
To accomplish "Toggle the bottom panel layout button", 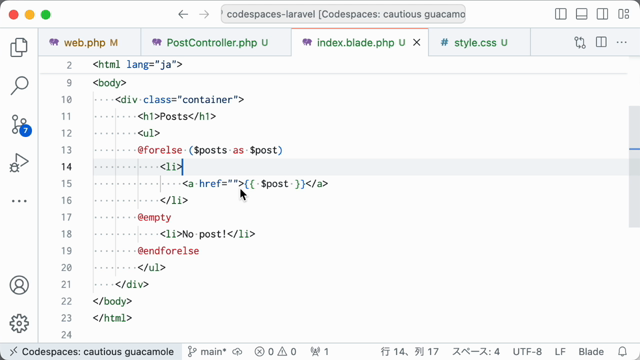I will (x=581, y=14).
